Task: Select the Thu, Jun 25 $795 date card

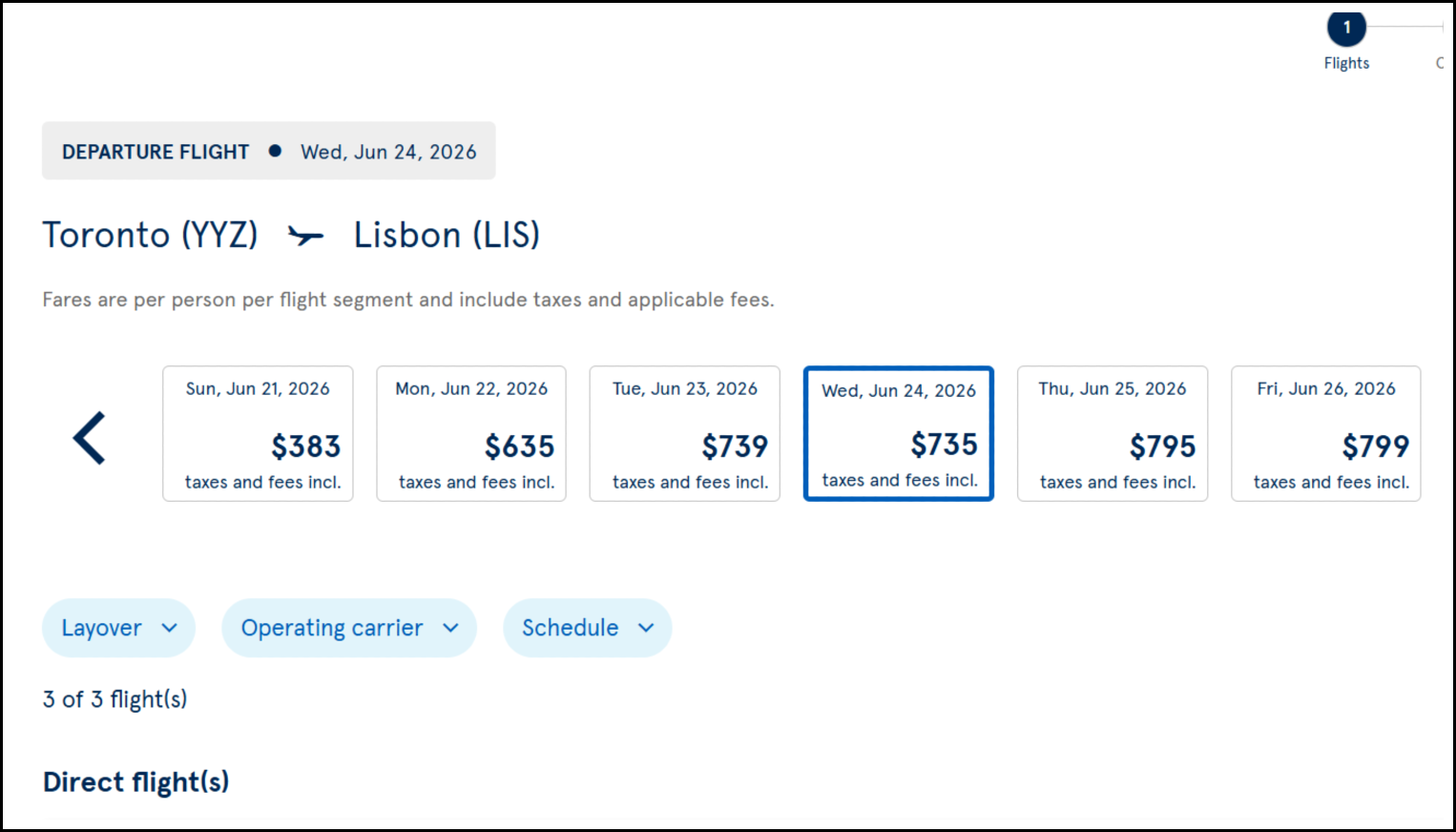Action: (x=1113, y=433)
